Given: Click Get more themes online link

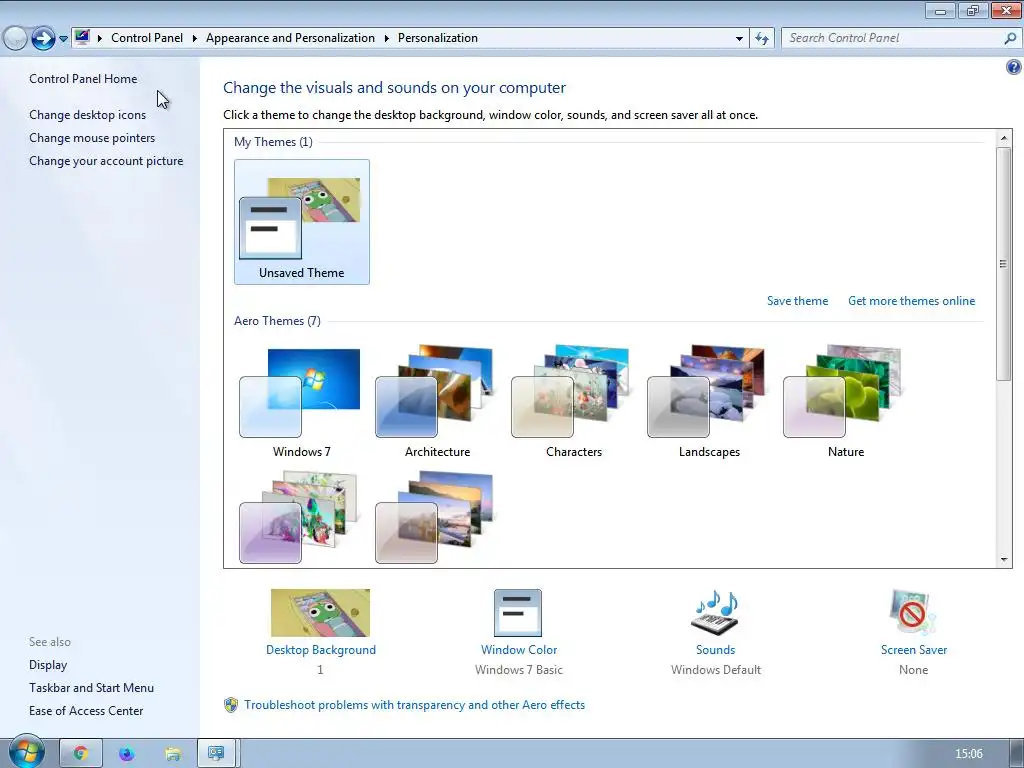Looking at the screenshot, I should (911, 300).
